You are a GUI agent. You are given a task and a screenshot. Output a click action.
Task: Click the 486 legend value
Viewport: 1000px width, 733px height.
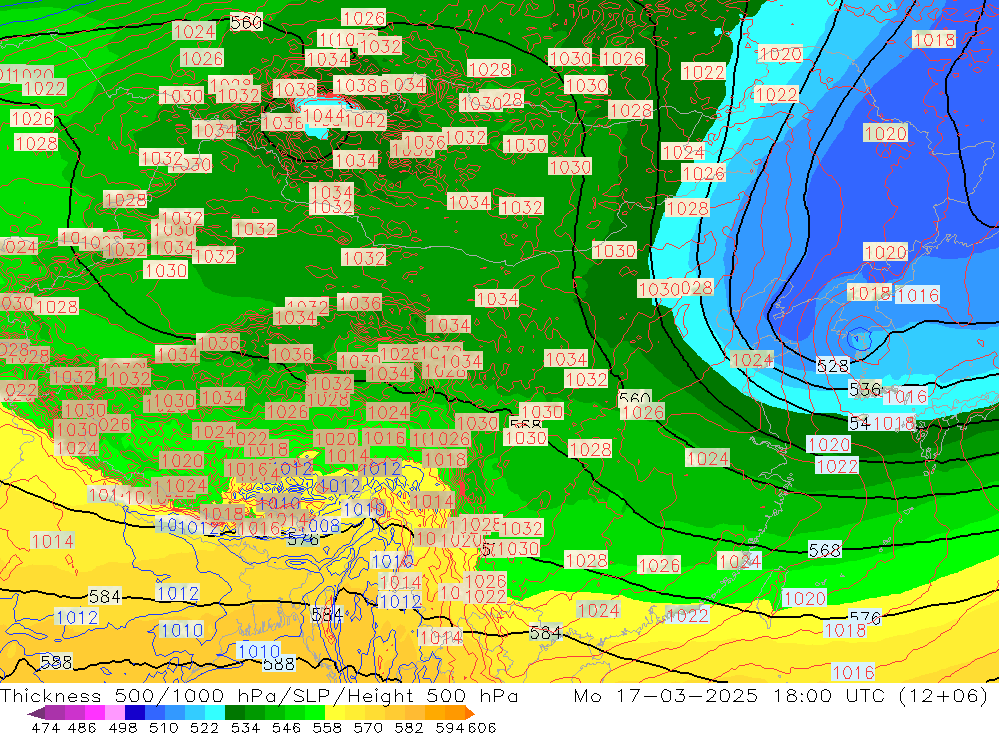(x=82, y=727)
